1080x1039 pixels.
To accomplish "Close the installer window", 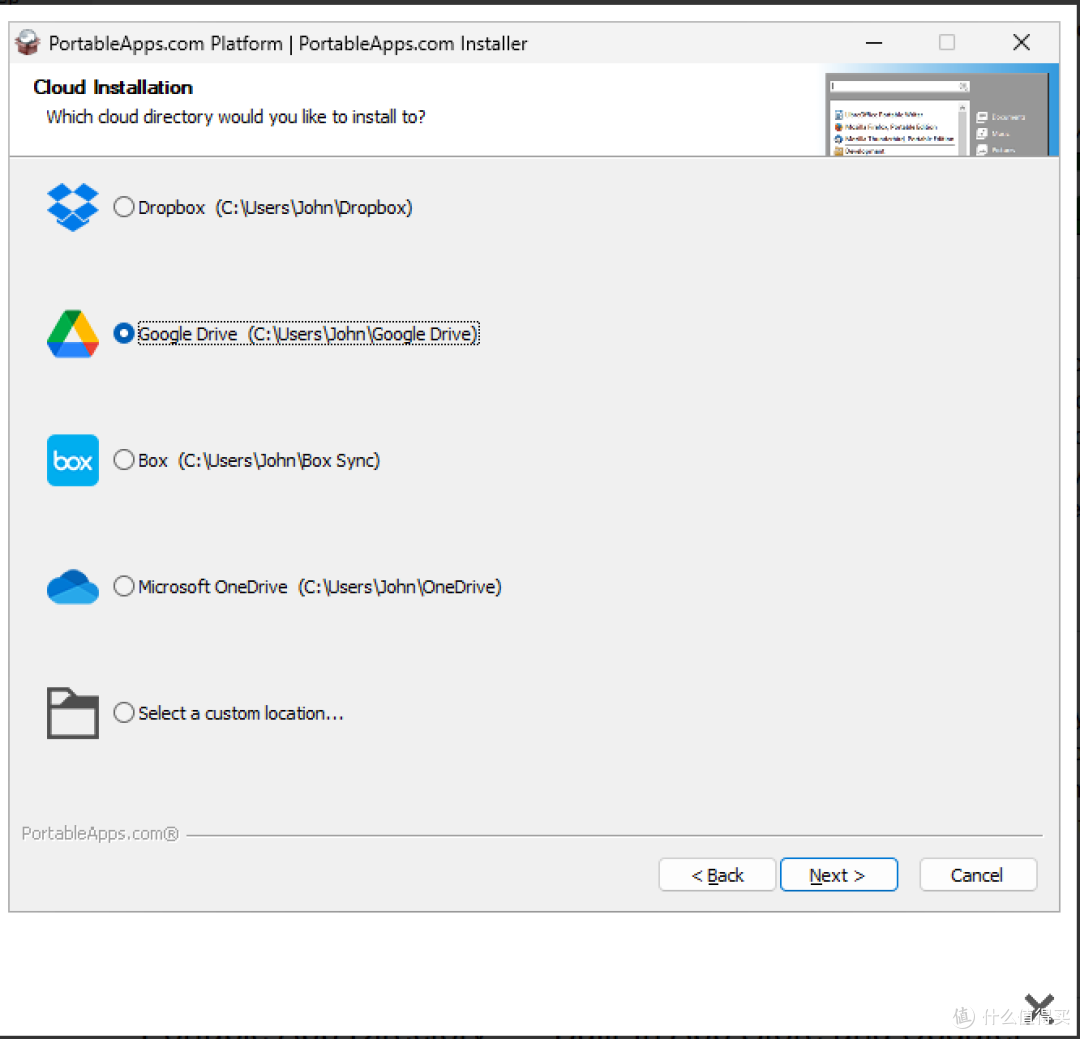I will click(x=1021, y=43).
